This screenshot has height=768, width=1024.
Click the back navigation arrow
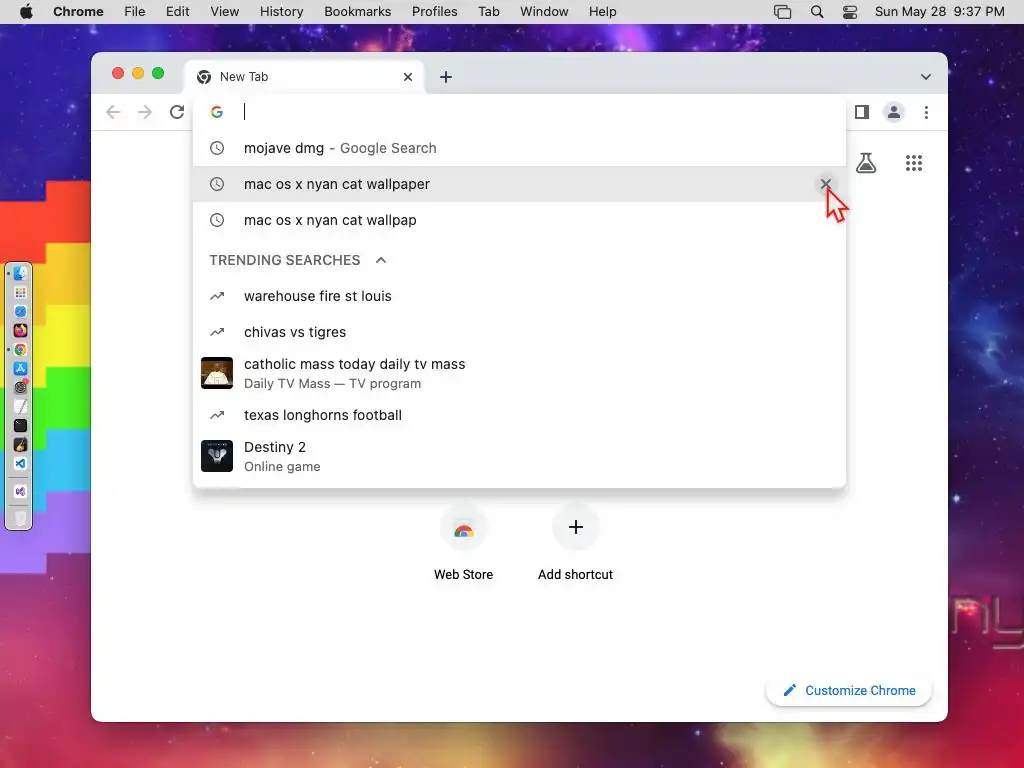(113, 112)
